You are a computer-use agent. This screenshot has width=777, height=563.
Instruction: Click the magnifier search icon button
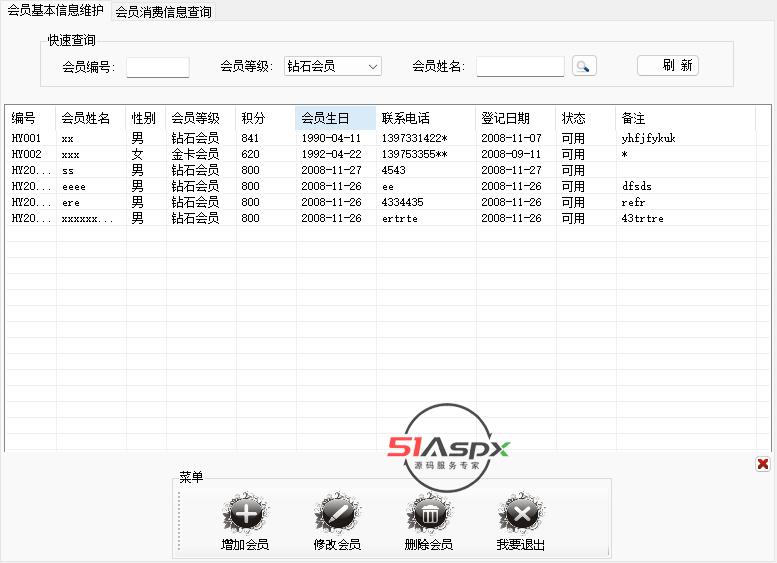coord(584,66)
